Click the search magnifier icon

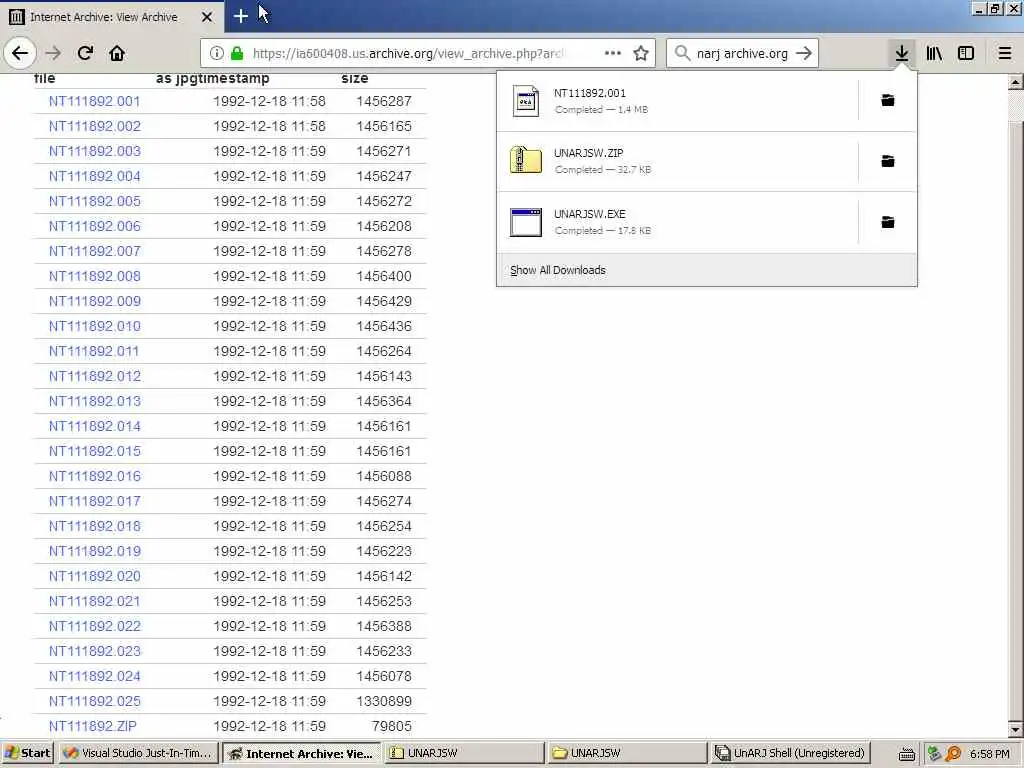tap(682, 53)
